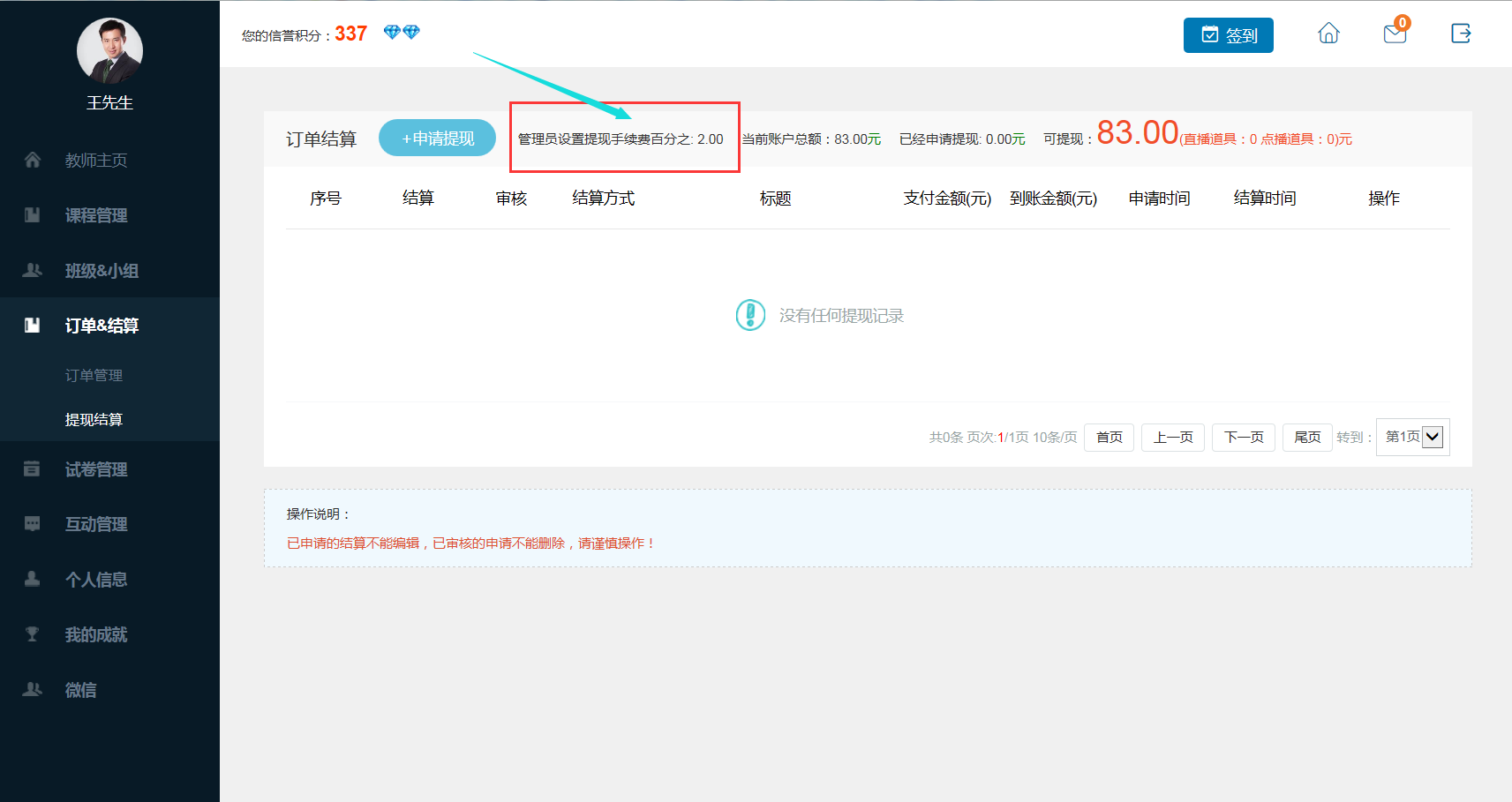Expand the 课程管理 sidebar menu
The image size is (1512, 802).
96,215
